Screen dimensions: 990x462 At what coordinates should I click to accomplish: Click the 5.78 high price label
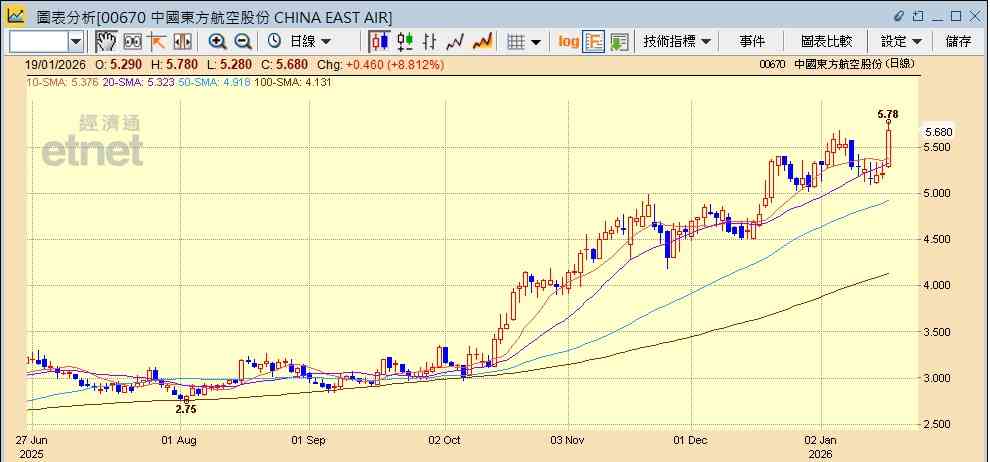888,114
